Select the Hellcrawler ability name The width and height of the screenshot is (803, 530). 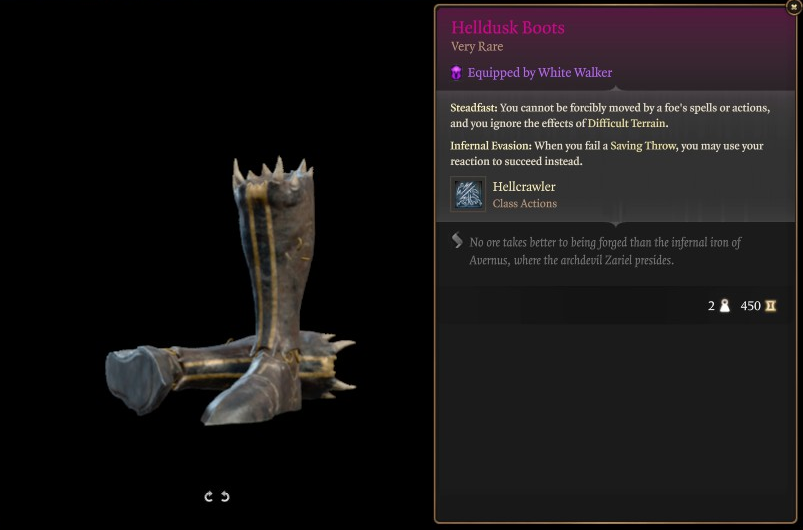[x=524, y=186]
